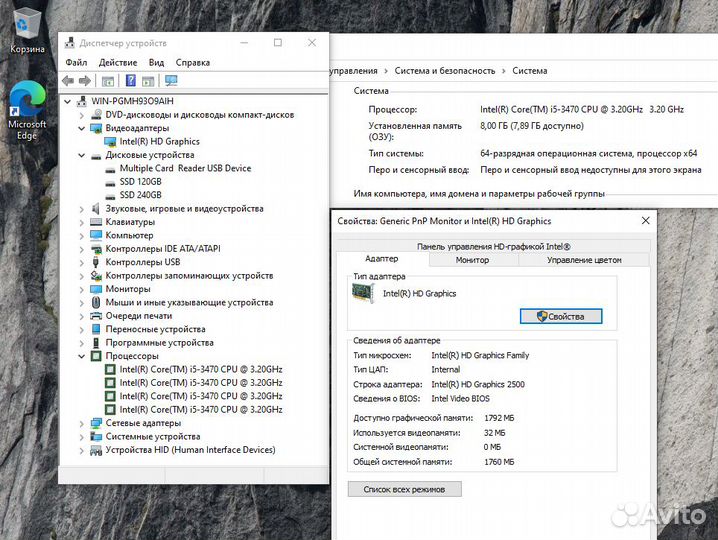
Task: Close the Generic PnP Monitor properties dialog
Action: 646,221
